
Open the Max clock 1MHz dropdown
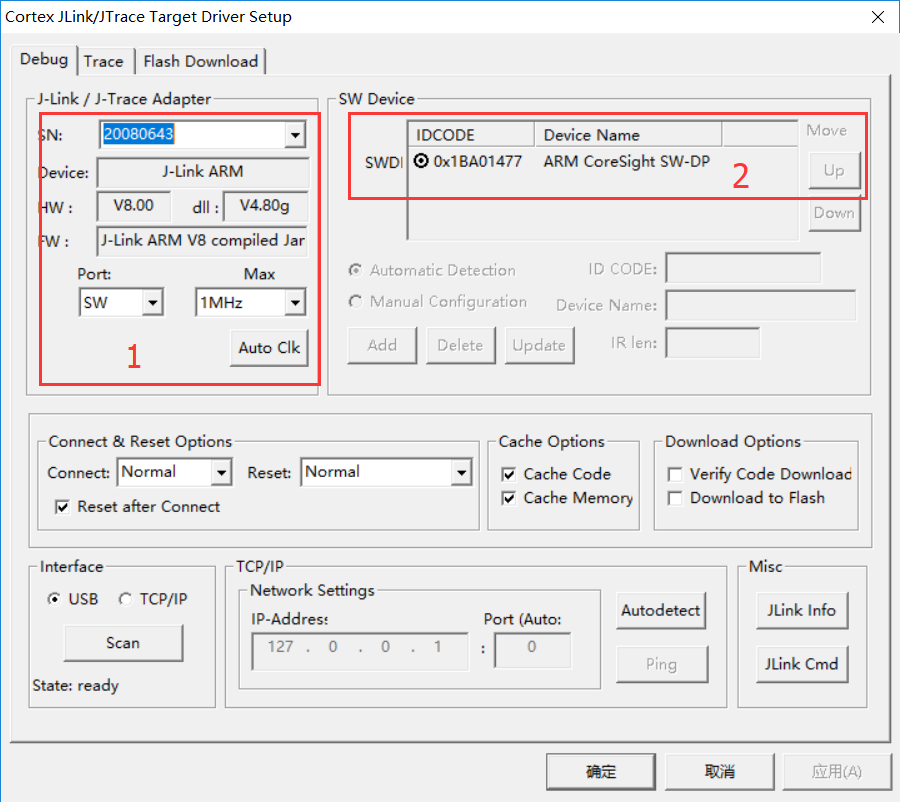[295, 303]
